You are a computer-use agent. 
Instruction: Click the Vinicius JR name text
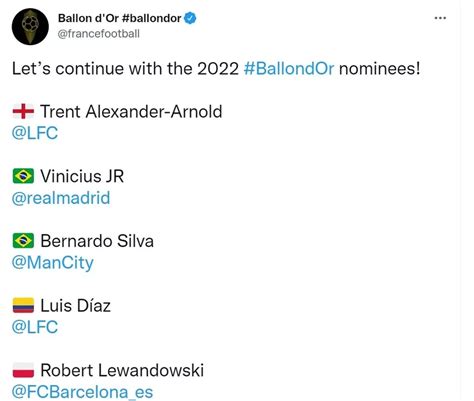(82, 176)
